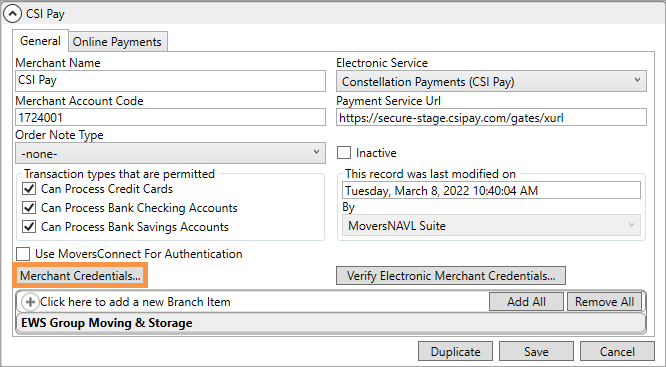Focus the Merchant Name field
The width and height of the screenshot is (666, 367).
click(x=170, y=81)
